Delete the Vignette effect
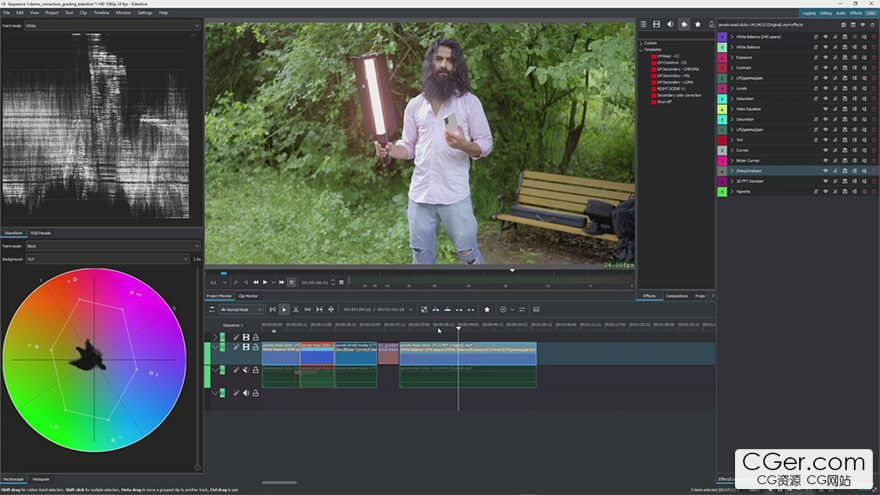 tap(873, 191)
